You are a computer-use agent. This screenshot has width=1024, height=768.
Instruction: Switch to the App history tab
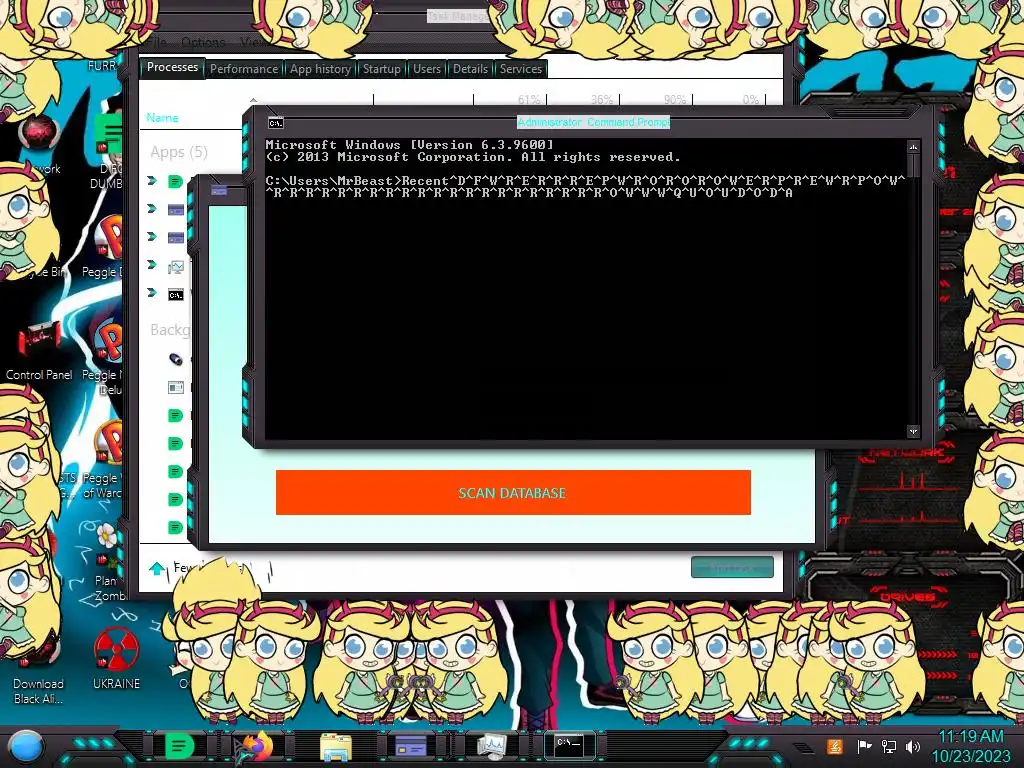pos(320,69)
